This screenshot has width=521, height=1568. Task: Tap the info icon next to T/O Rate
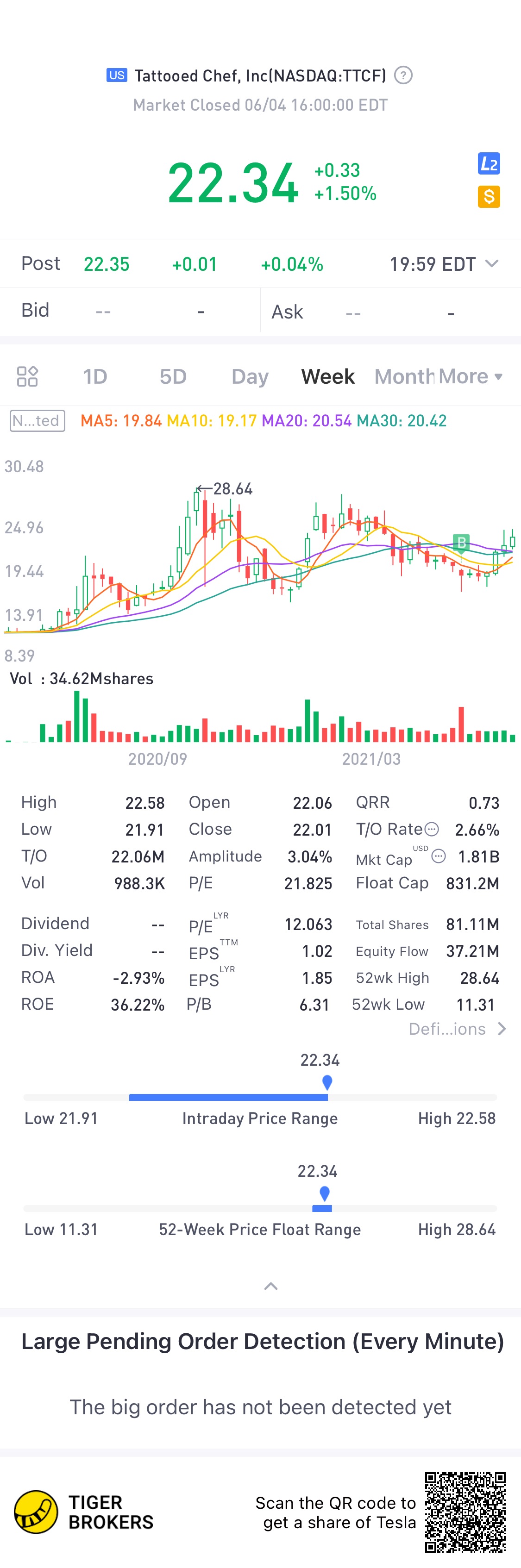432,829
